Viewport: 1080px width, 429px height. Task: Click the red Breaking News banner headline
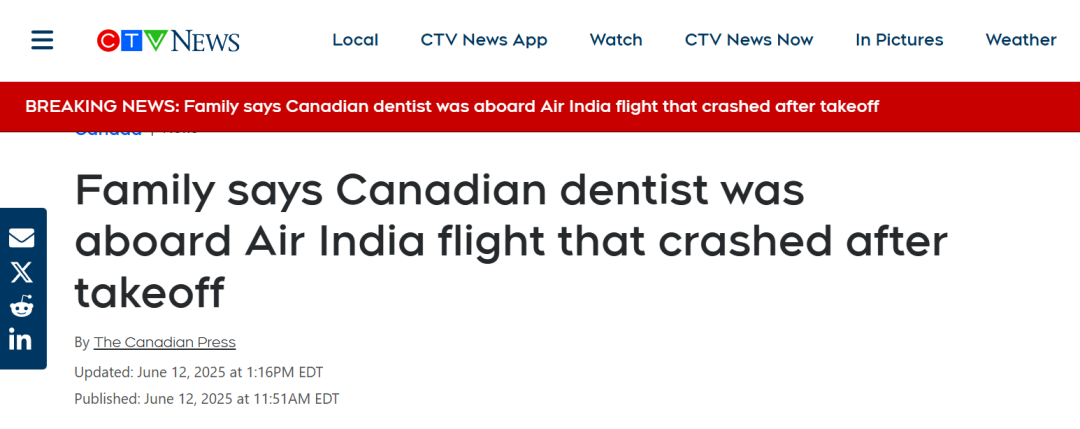click(x=452, y=106)
